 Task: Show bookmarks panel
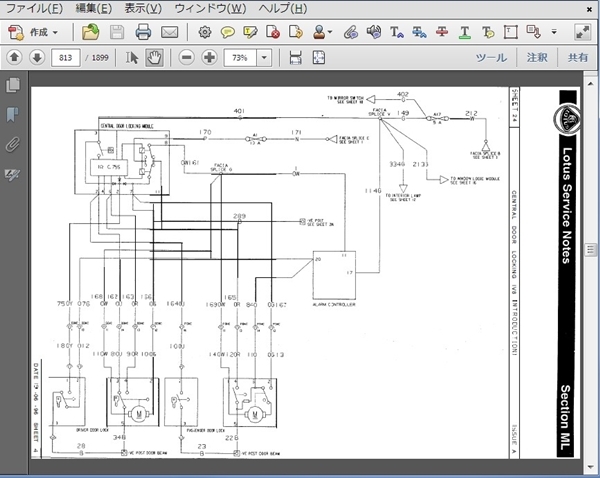coord(13,115)
